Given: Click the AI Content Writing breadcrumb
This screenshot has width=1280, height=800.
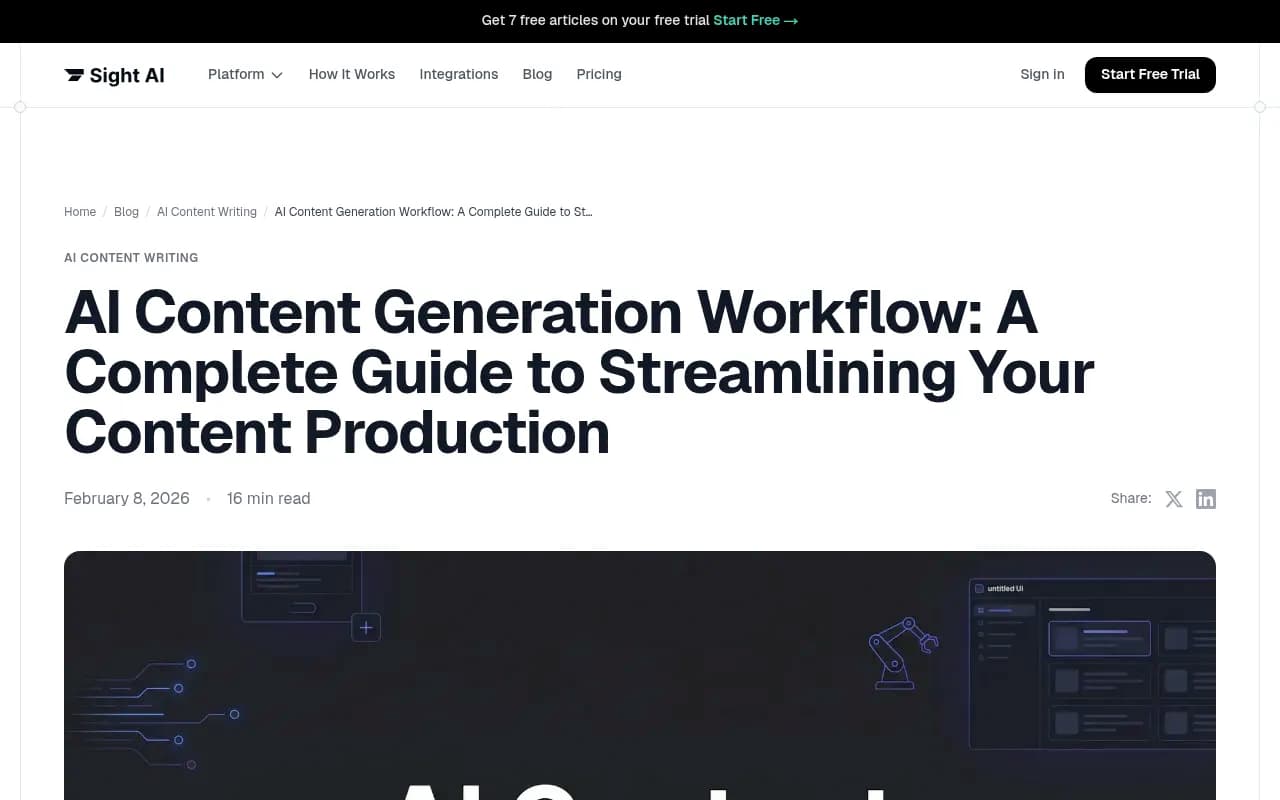Looking at the screenshot, I should click(x=206, y=212).
